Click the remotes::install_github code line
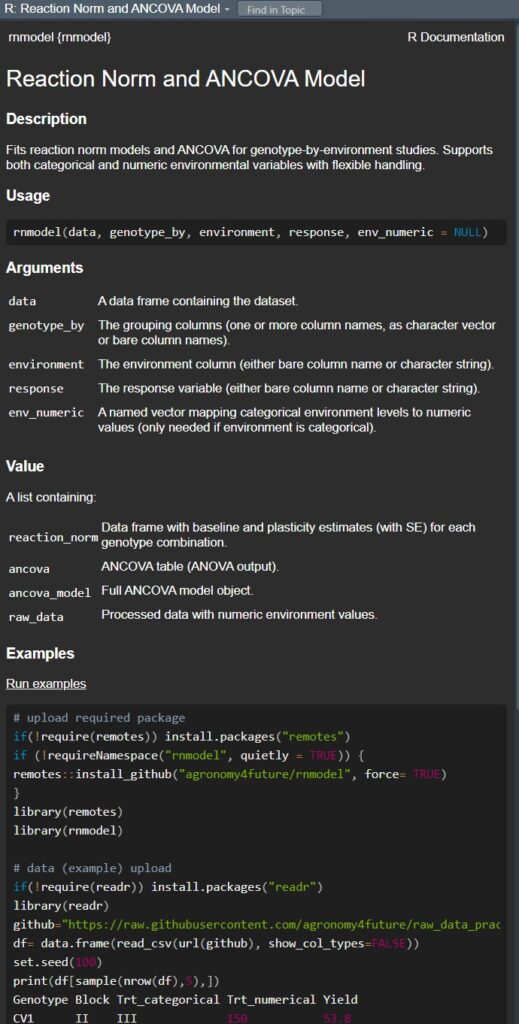 click(230, 775)
